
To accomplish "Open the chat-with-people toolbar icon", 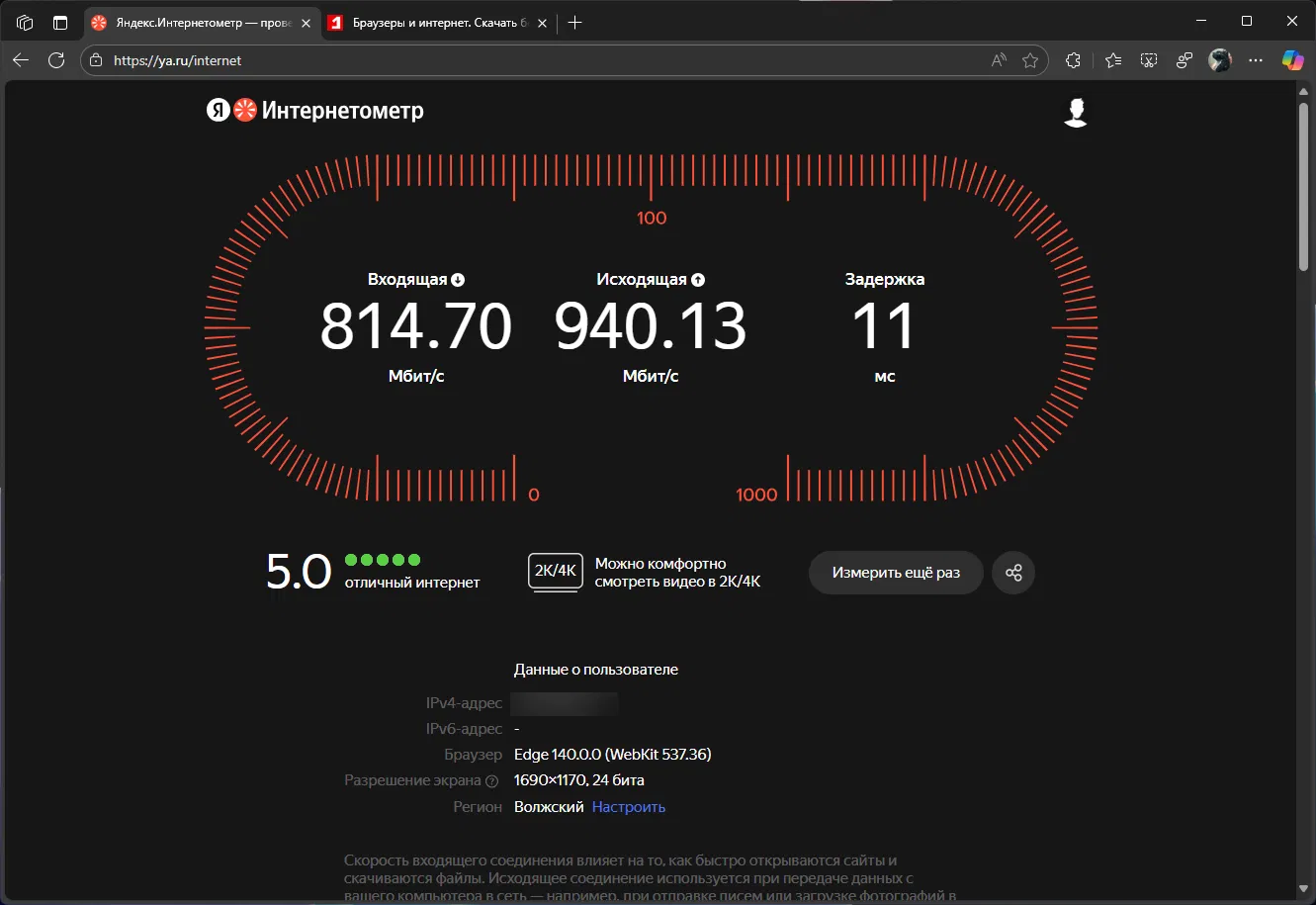I will click(1184, 60).
